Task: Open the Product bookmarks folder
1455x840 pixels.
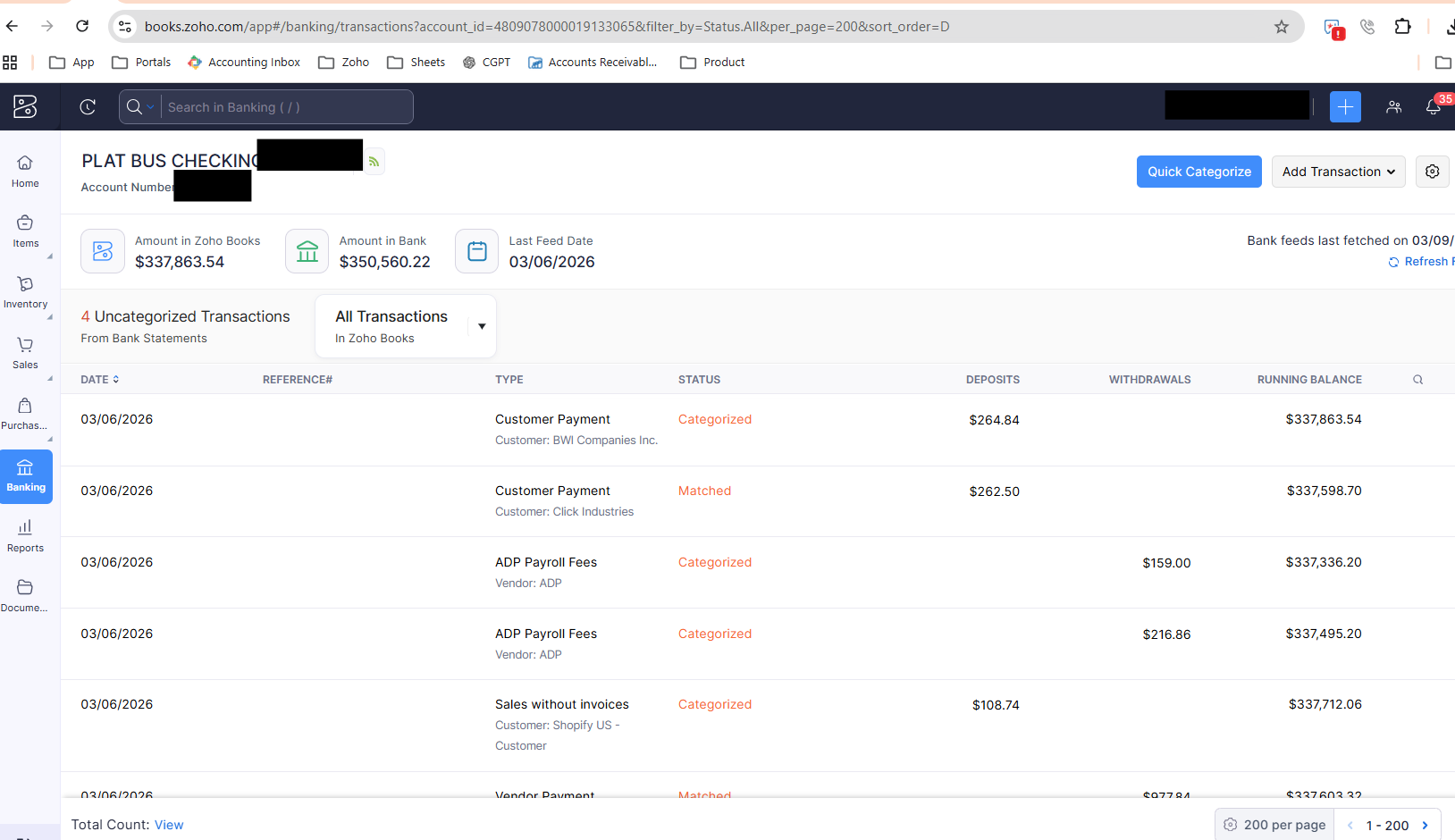Action: pos(712,63)
